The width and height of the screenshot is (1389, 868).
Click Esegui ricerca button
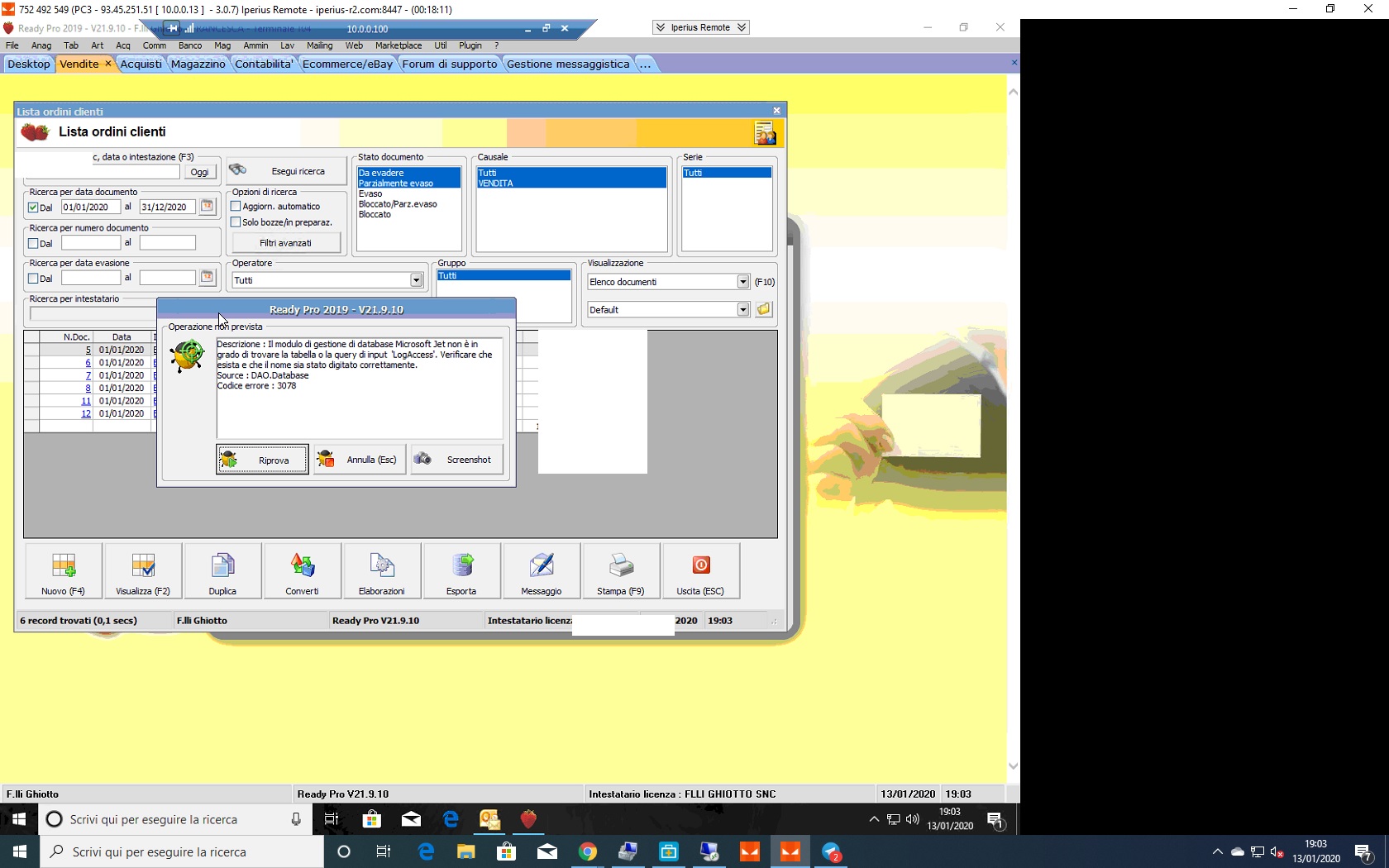(286, 171)
